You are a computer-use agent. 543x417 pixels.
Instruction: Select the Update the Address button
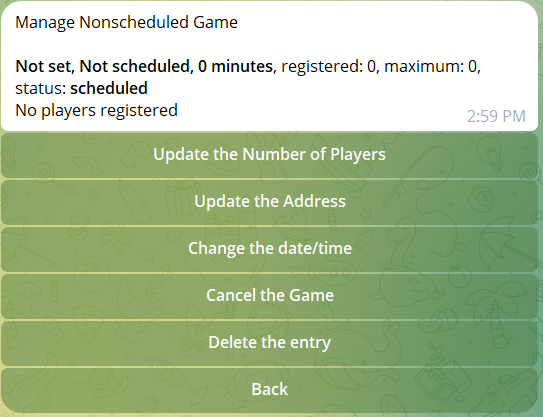(269, 202)
